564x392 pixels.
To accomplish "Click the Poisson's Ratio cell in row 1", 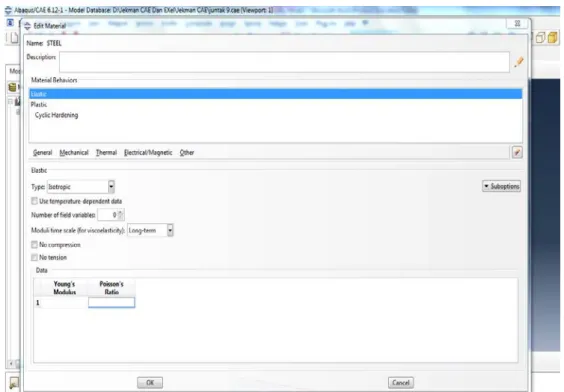I will click(112, 303).
